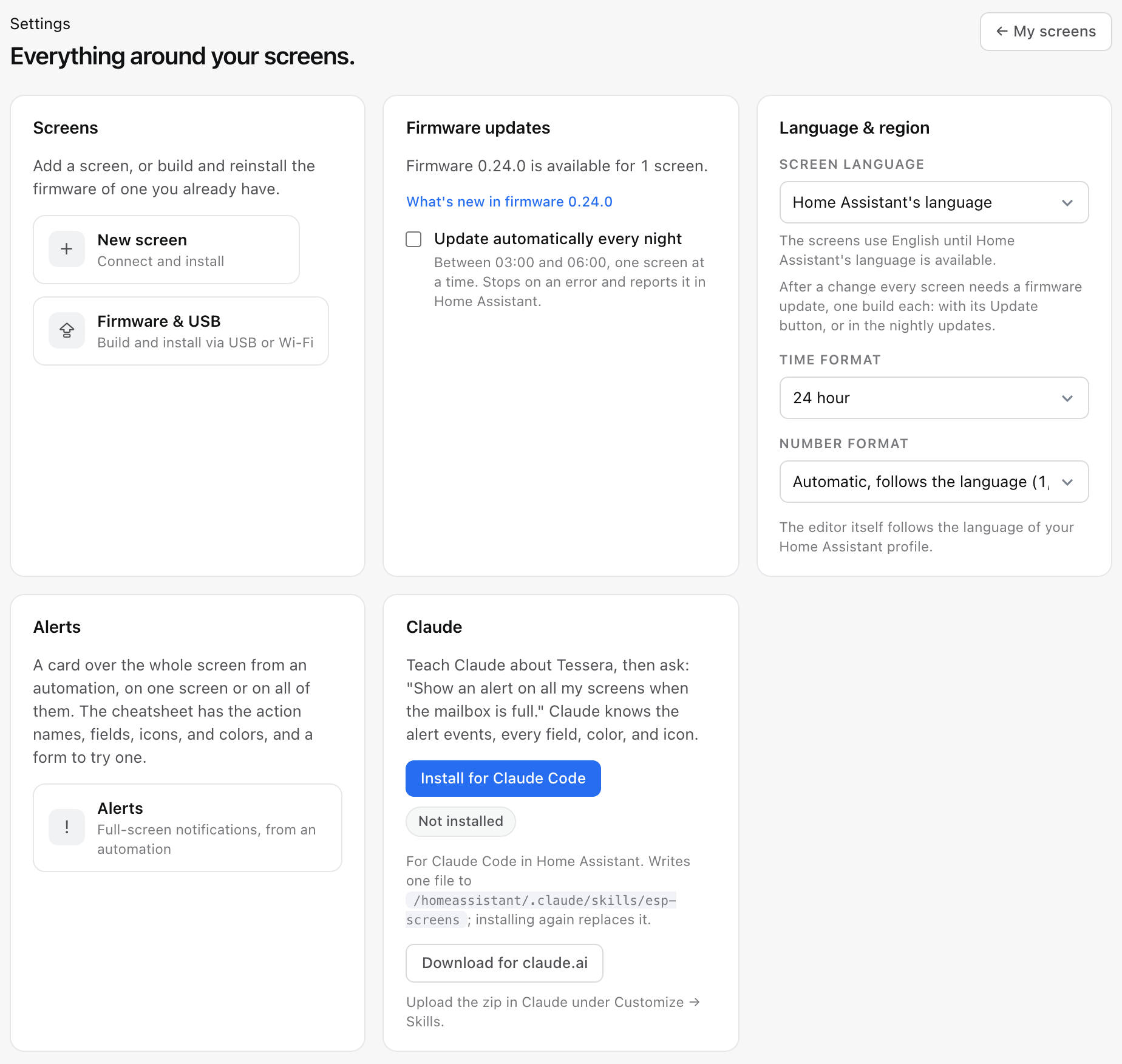
Task: Open What's new in firmware 0.24.0 link
Action: (x=509, y=202)
